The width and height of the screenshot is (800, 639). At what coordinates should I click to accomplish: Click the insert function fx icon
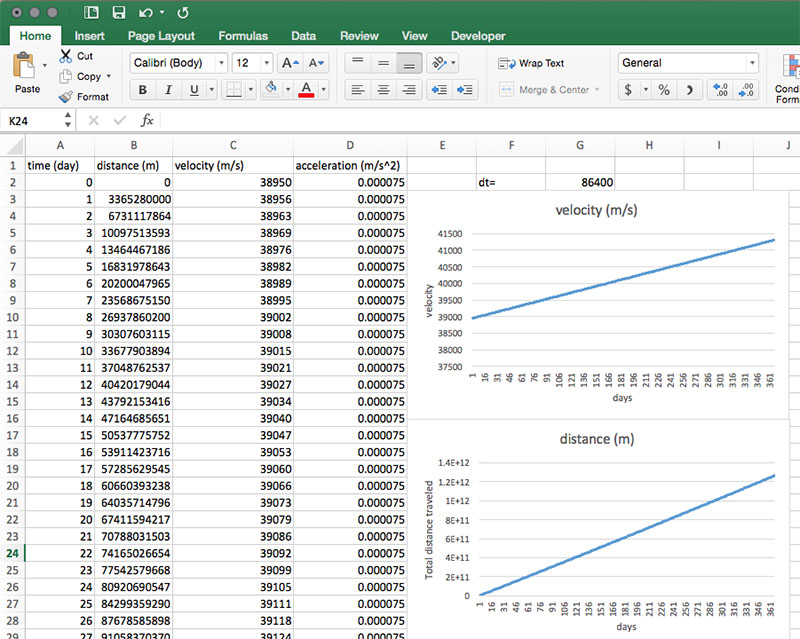(x=147, y=120)
